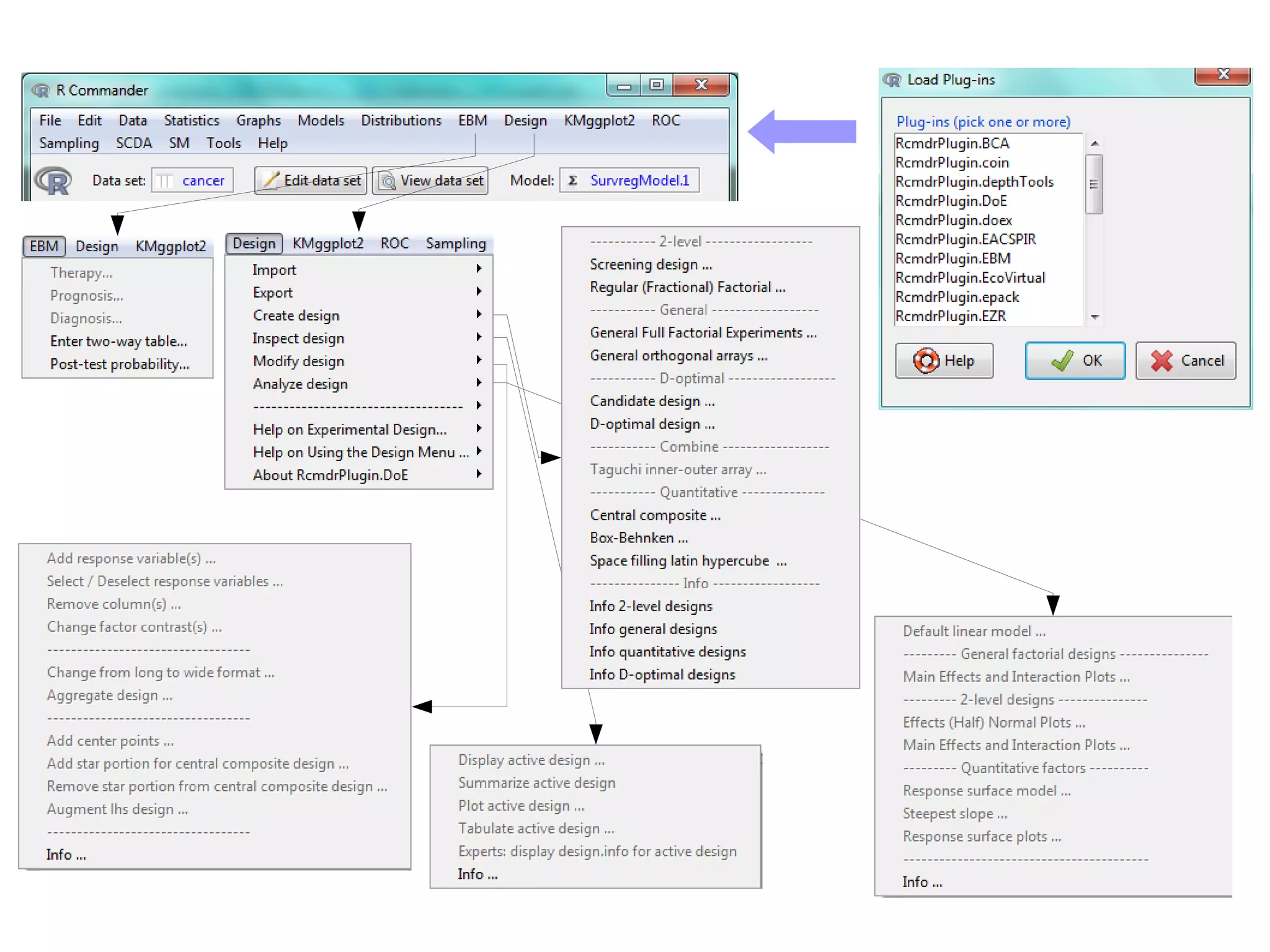Screen dimensions: 1270x952
Task: Select RcmdrPlugin.BCA in the plug-in list
Action: point(952,143)
